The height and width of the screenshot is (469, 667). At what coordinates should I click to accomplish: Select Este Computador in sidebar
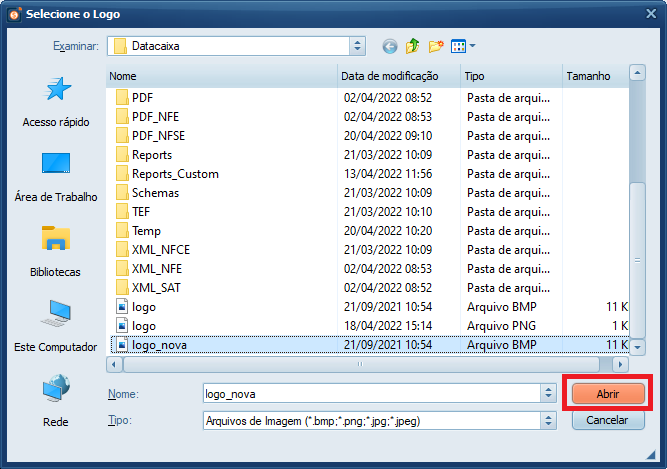56,327
